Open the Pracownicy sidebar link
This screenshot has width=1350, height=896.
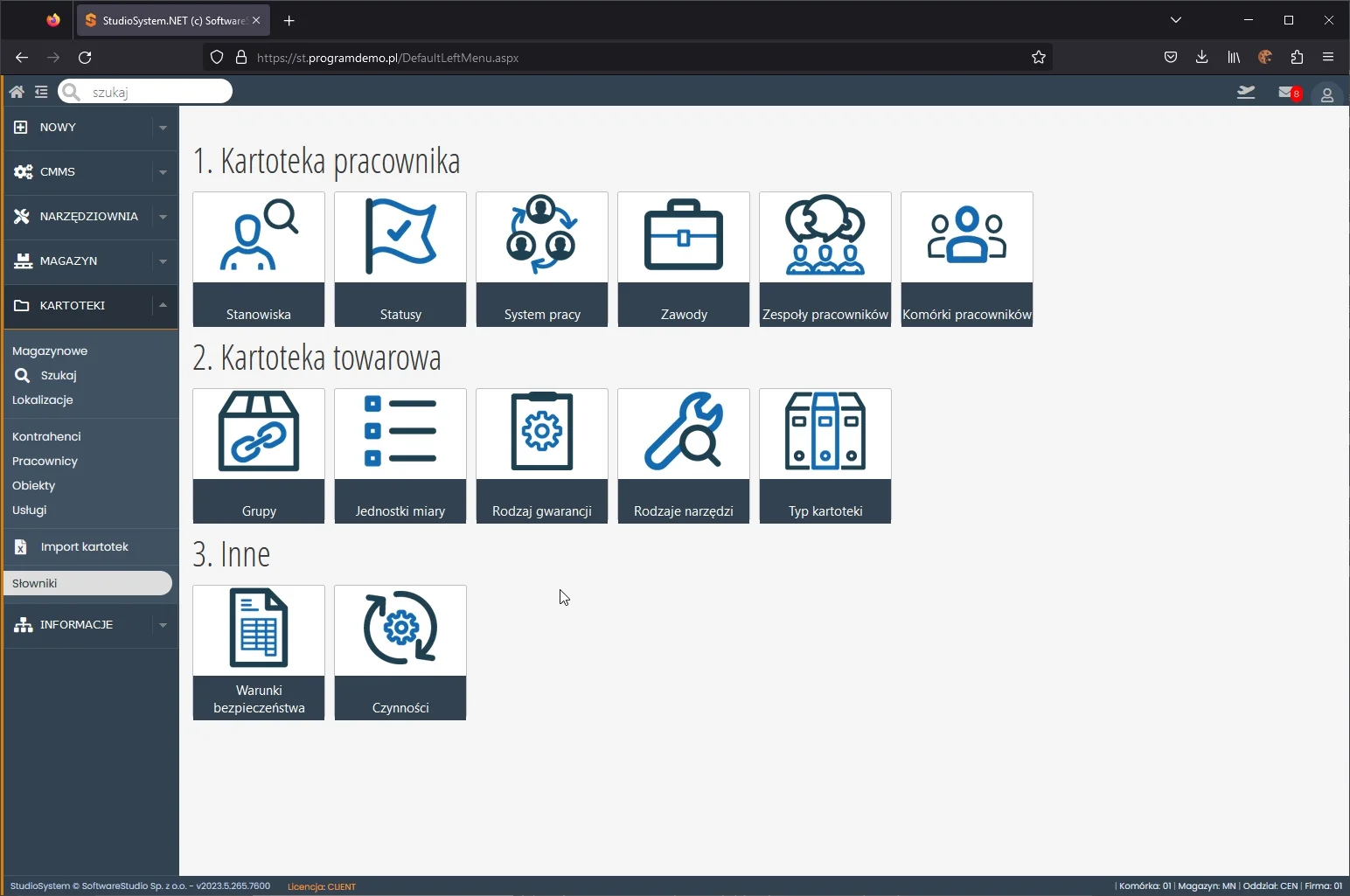[x=45, y=461]
